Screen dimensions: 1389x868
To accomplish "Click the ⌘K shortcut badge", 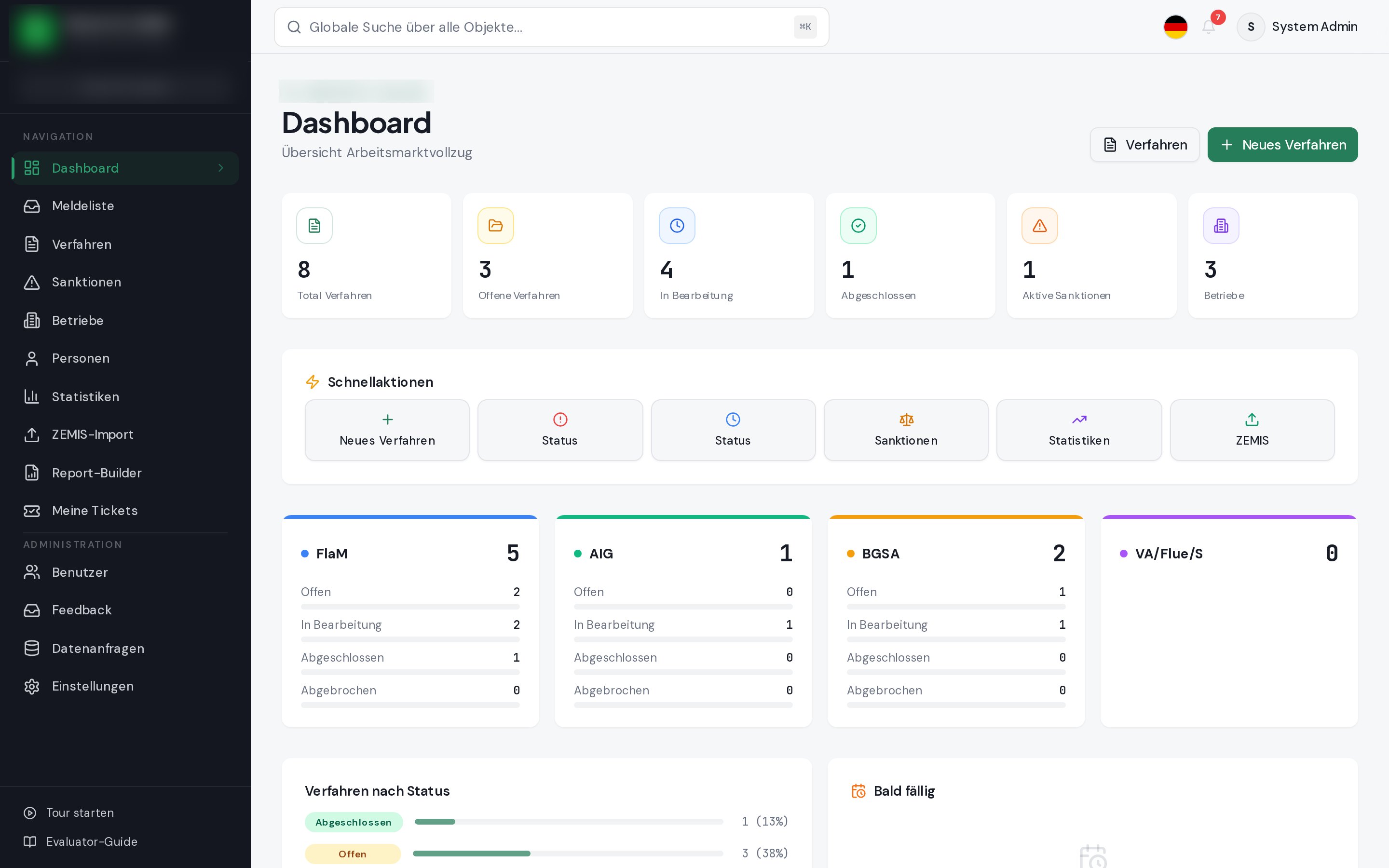I will pos(804,27).
